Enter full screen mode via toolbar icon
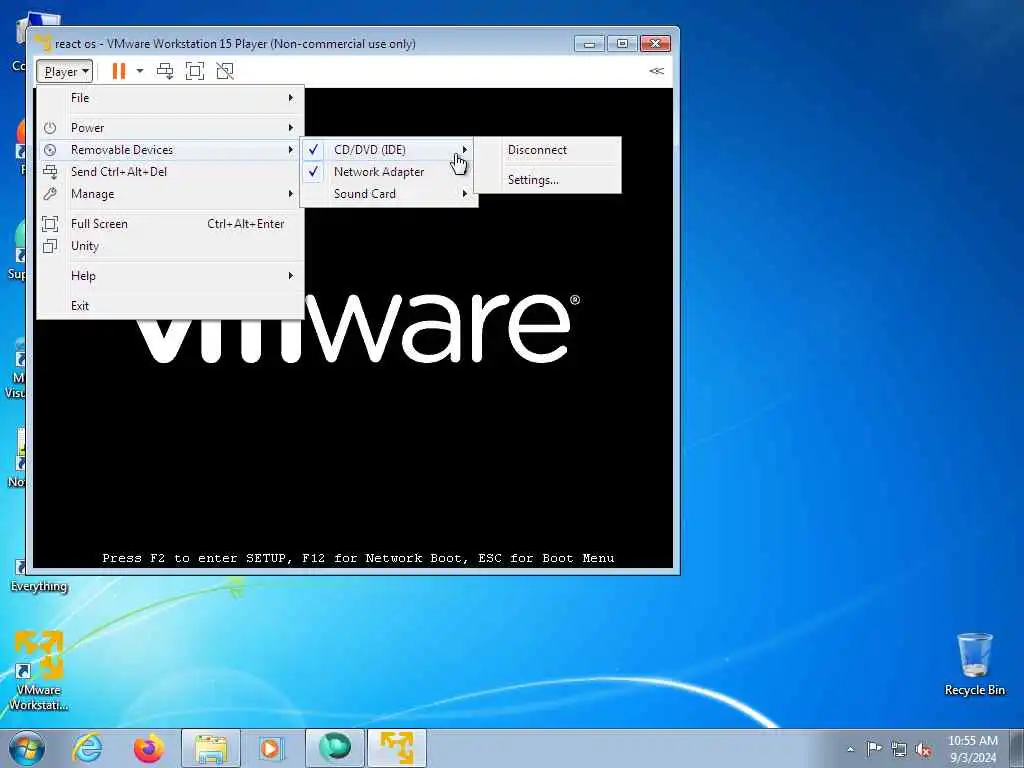The height and width of the screenshot is (768, 1024). 195,71
